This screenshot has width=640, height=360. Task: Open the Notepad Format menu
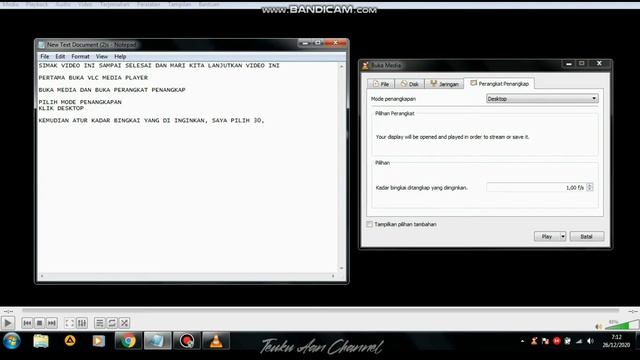80,56
